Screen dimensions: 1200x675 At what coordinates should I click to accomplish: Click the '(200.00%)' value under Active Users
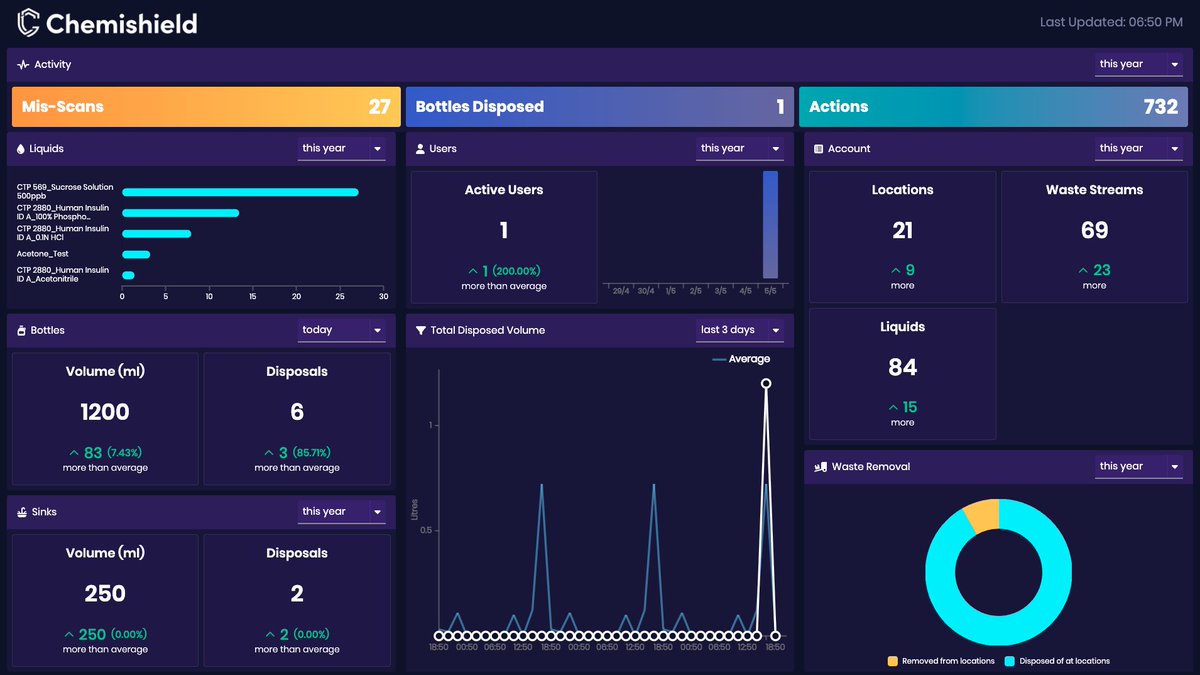516,271
